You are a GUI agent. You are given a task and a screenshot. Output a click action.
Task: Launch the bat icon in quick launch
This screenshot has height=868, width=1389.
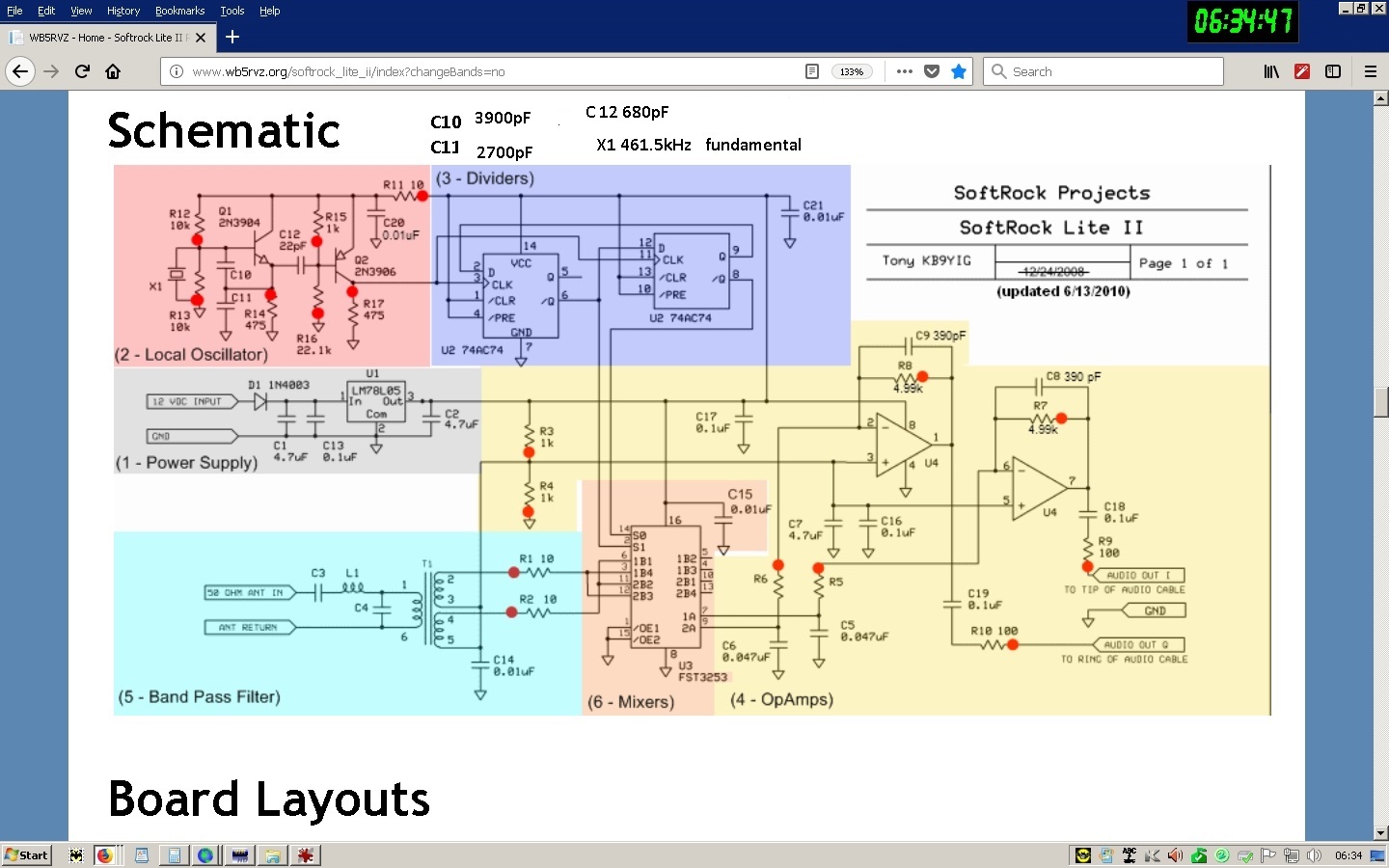pos(76,855)
